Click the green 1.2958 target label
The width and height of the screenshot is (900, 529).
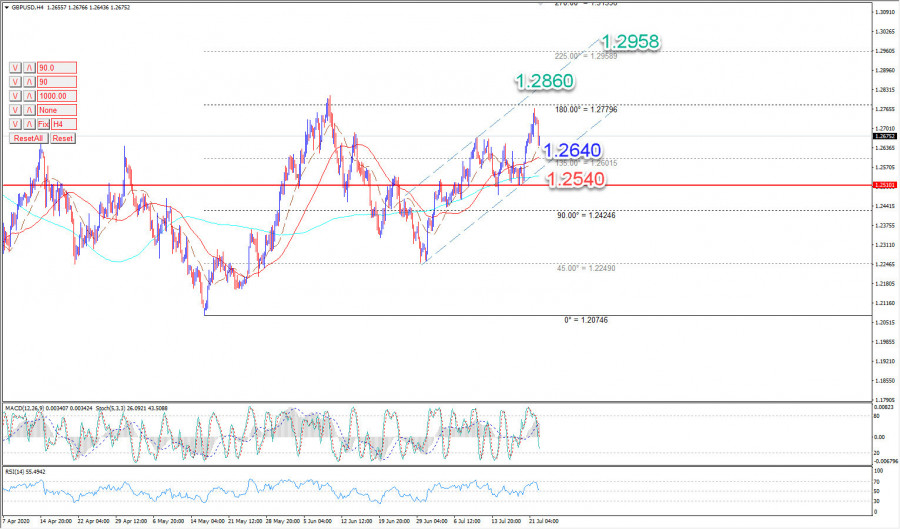[630, 42]
